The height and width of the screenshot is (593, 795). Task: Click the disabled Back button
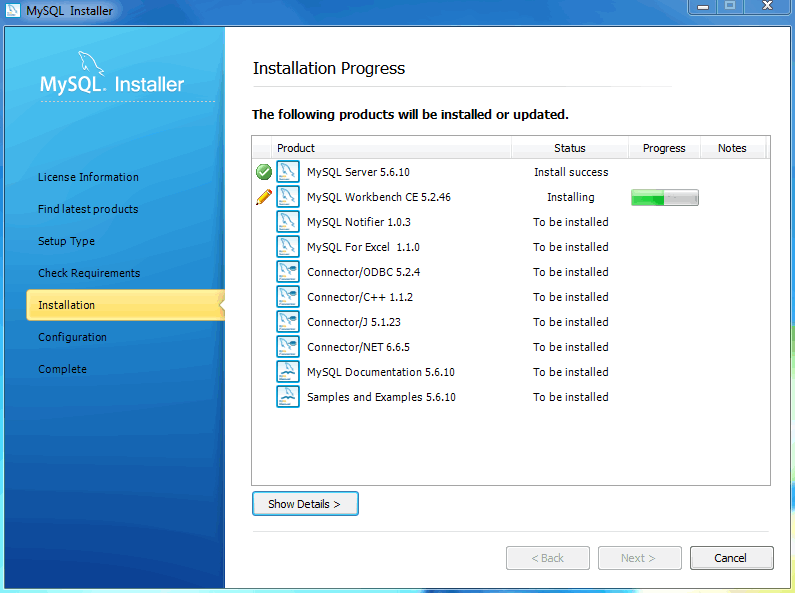click(548, 558)
